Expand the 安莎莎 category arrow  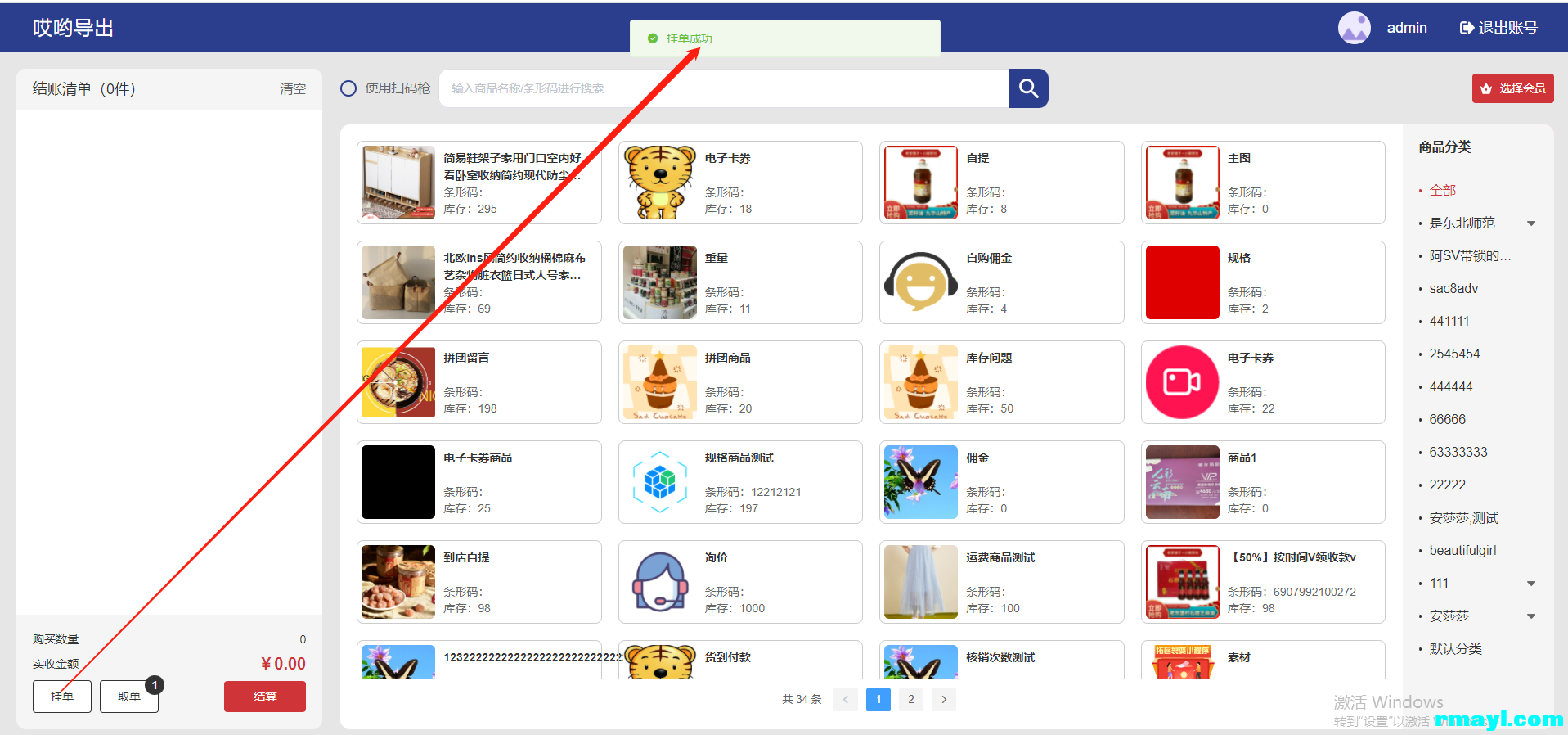1531,616
